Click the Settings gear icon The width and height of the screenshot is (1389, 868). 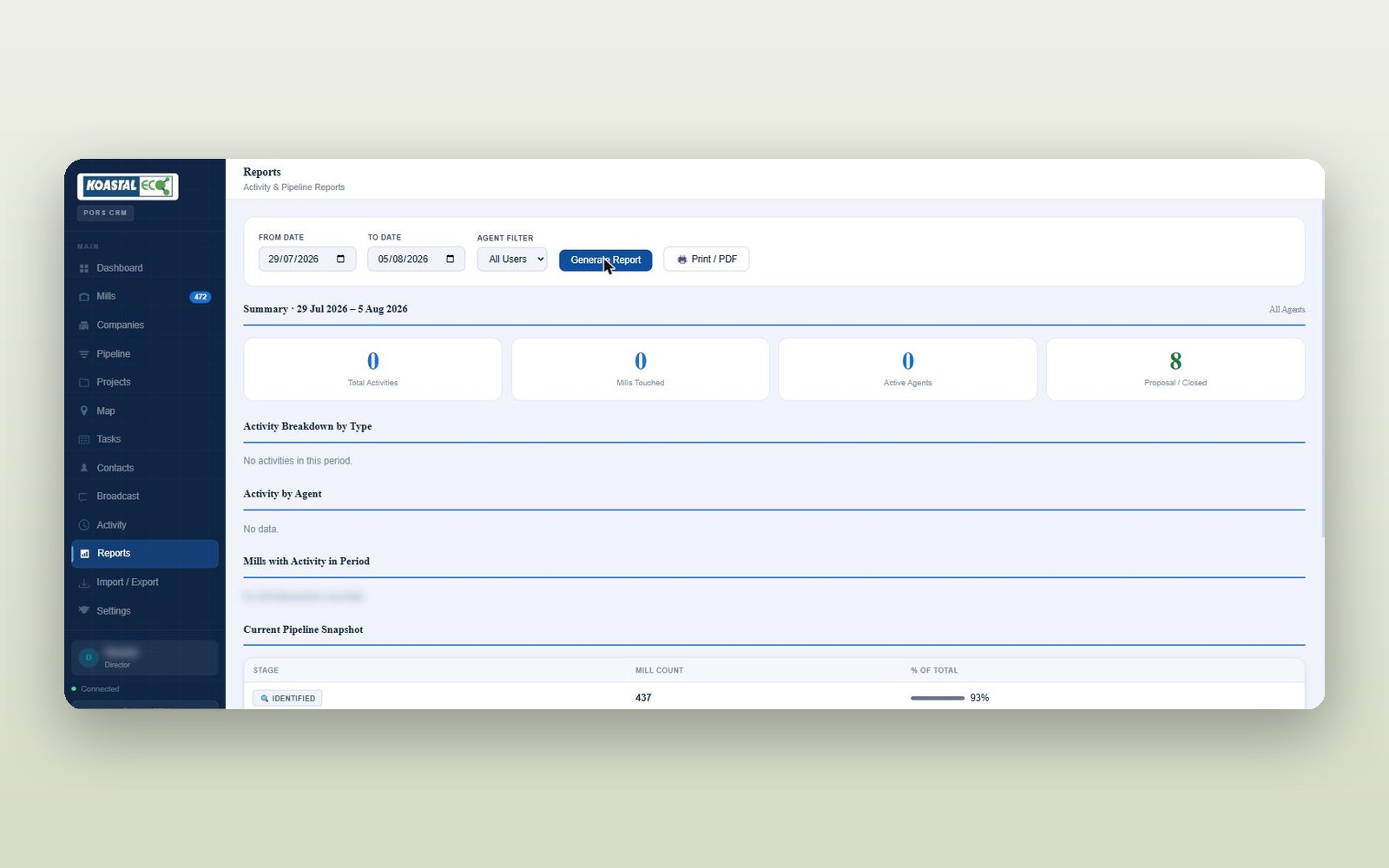(84, 610)
